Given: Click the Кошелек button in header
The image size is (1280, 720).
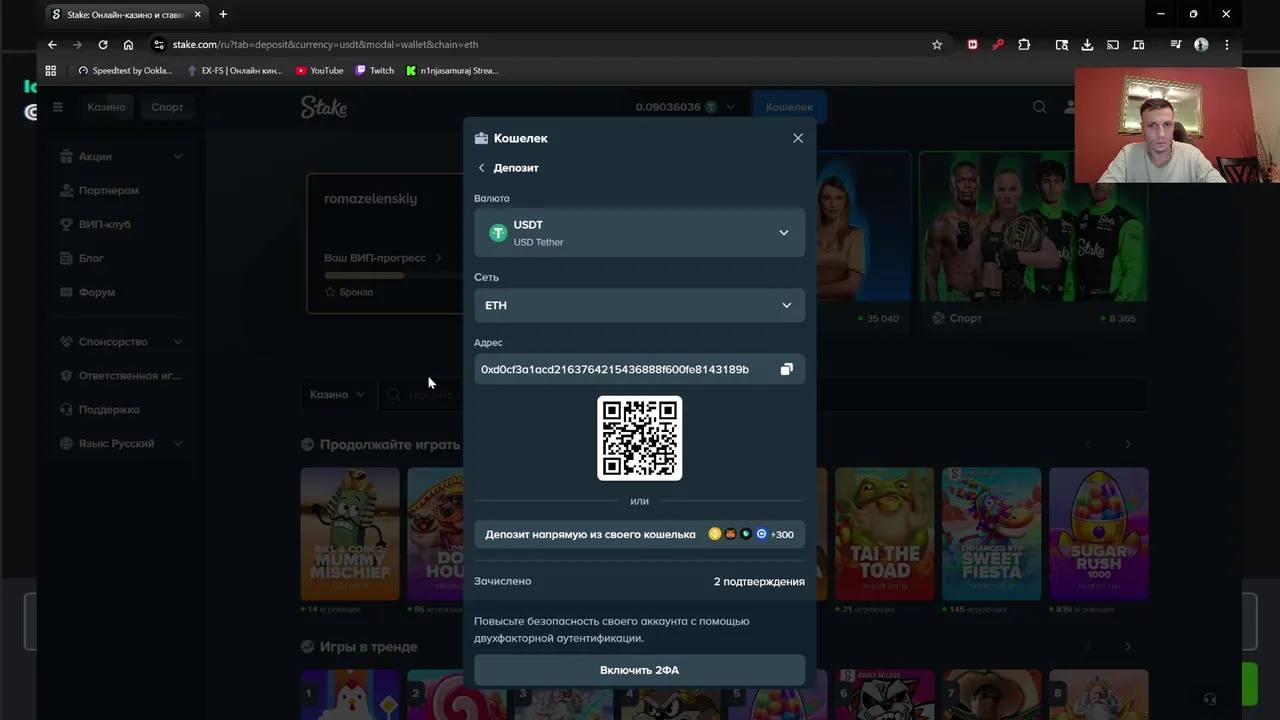Looking at the screenshot, I should (789, 107).
